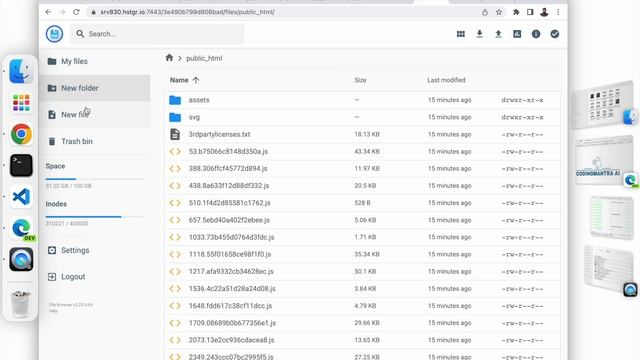Reload the page with the refresh icon

(76, 12)
